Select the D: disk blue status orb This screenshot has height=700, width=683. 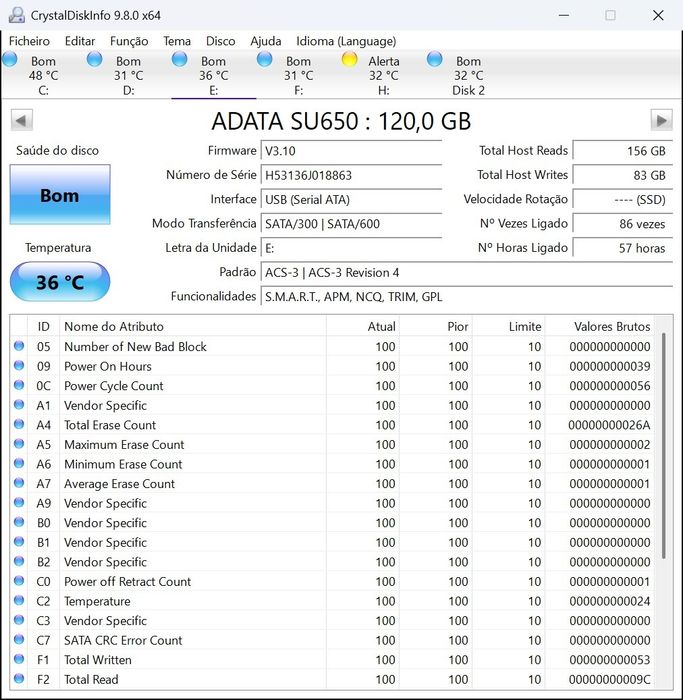(95, 59)
